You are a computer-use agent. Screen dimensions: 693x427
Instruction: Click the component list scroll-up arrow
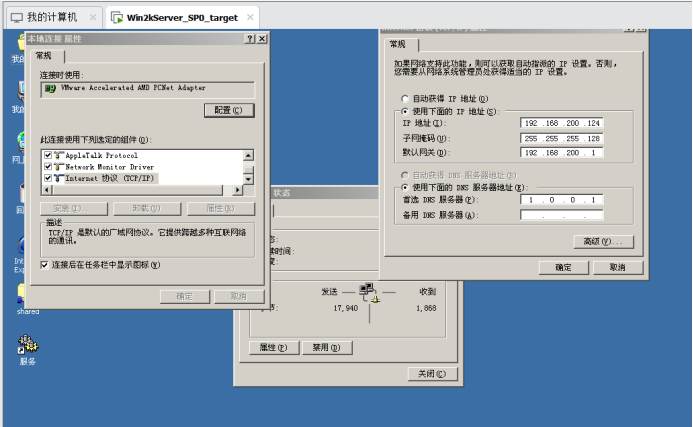248,155
